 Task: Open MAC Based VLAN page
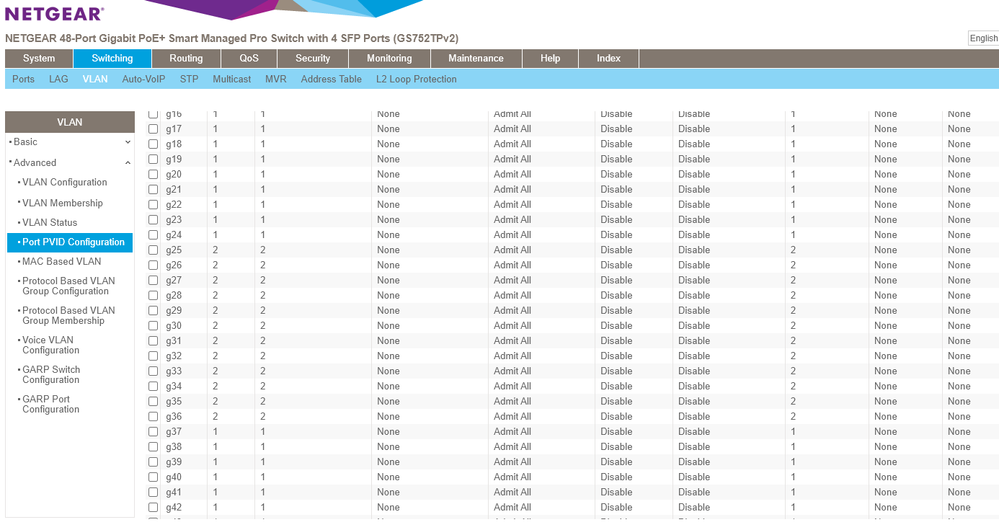pyautogui.click(x=61, y=261)
